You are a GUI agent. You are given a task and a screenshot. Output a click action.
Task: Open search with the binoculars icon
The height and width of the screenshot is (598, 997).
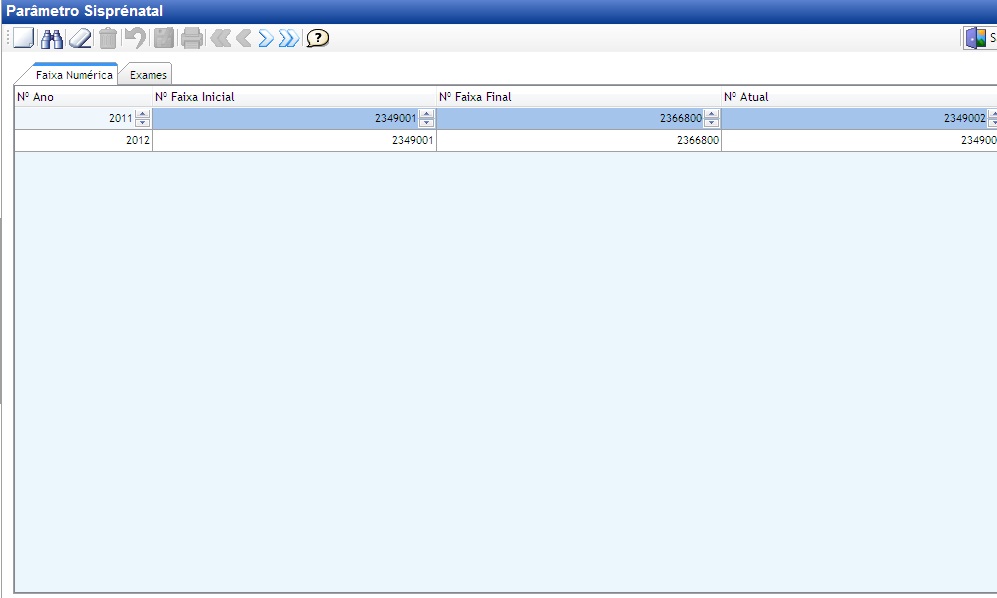point(52,38)
